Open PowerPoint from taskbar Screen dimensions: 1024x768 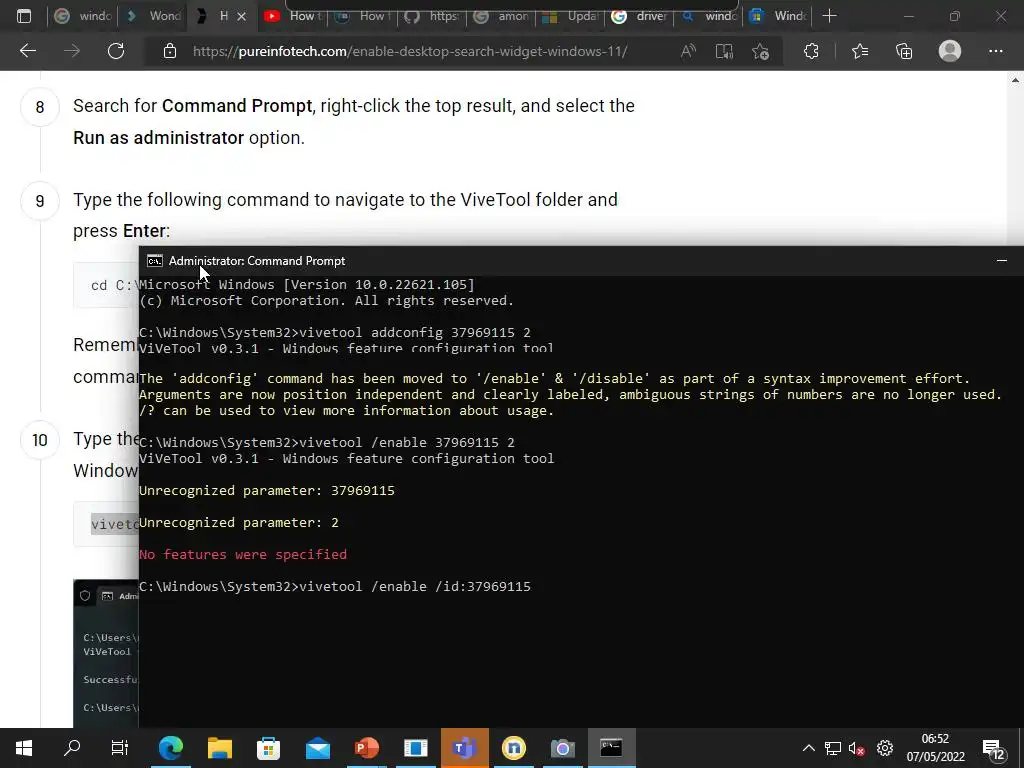pyautogui.click(x=367, y=748)
